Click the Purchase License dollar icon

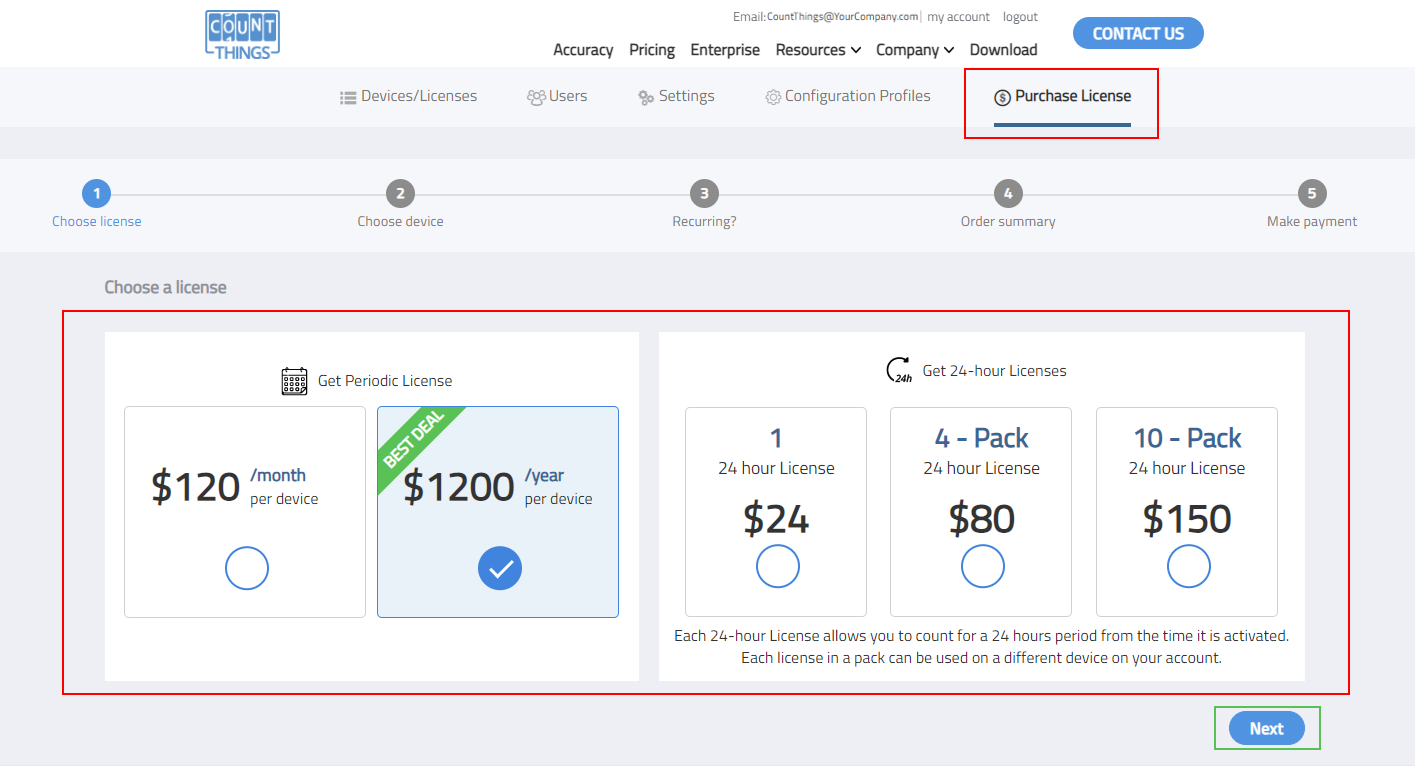pyautogui.click(x=1002, y=97)
